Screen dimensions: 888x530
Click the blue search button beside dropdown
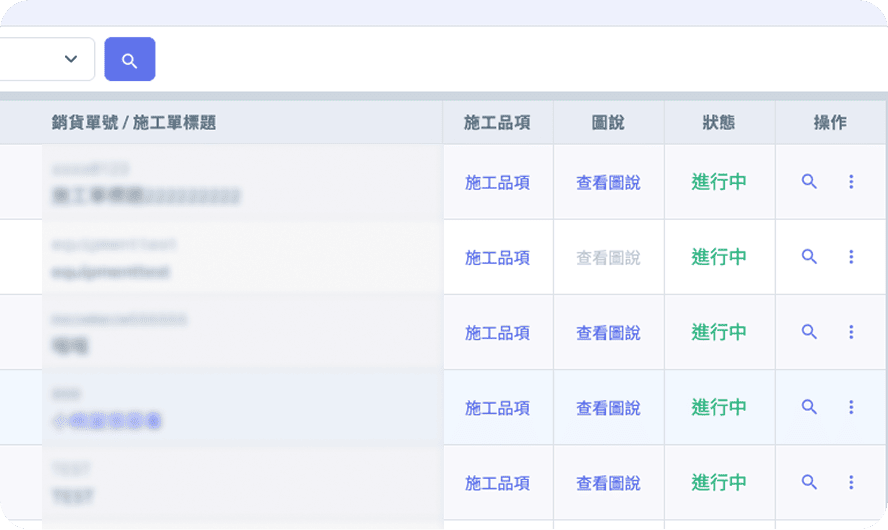(130, 59)
